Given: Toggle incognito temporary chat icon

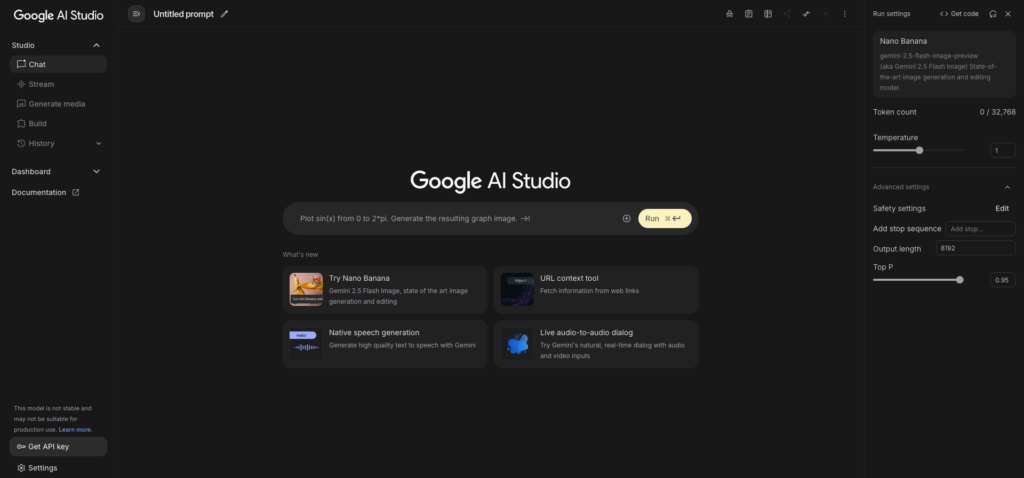Looking at the screenshot, I should (x=729, y=14).
